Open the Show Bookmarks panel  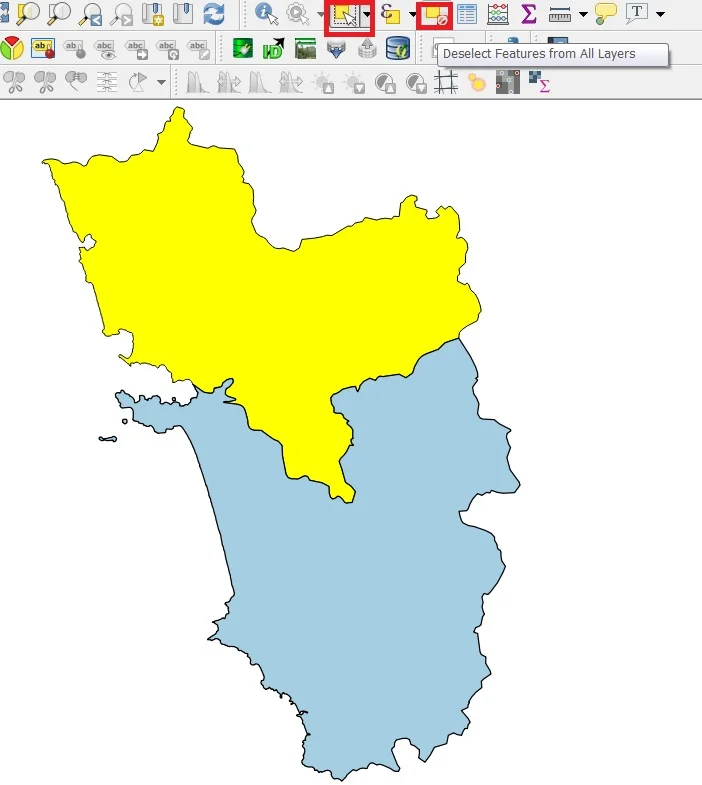tap(183, 14)
